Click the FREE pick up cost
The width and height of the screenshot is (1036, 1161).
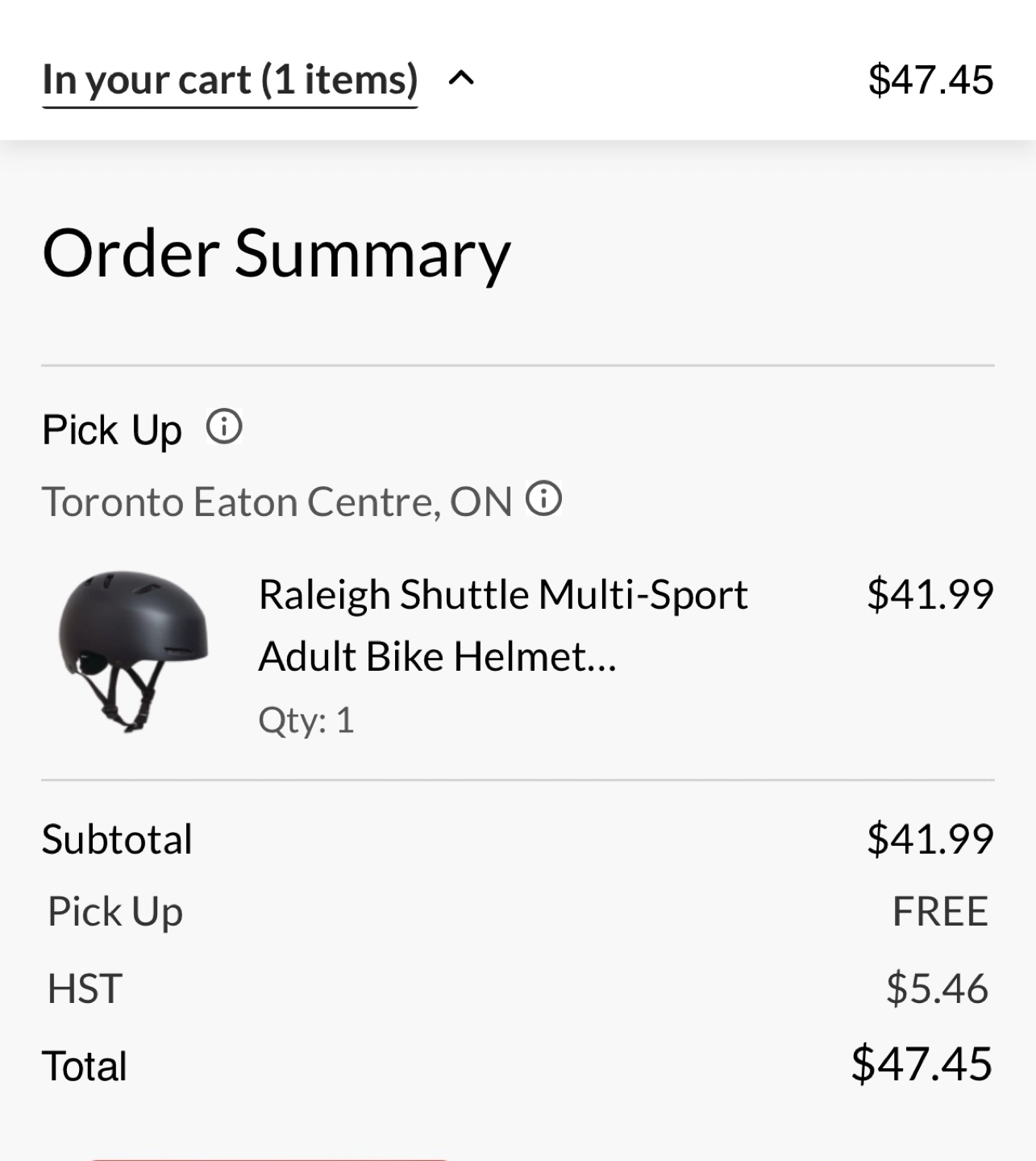click(940, 912)
